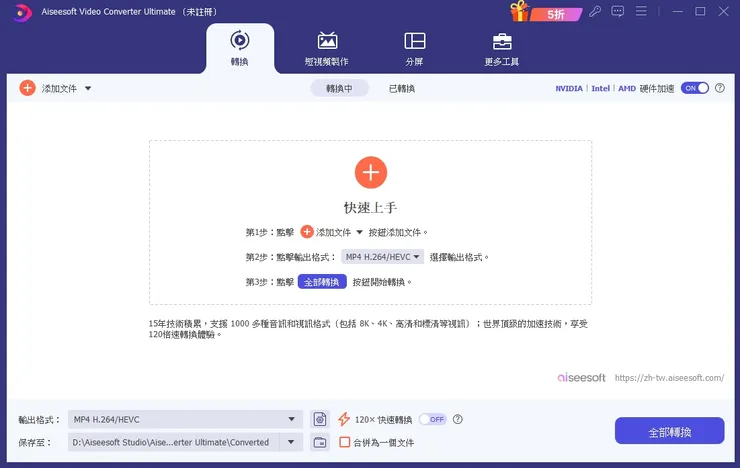
Task: Minimize the application window
Action: 678,11
